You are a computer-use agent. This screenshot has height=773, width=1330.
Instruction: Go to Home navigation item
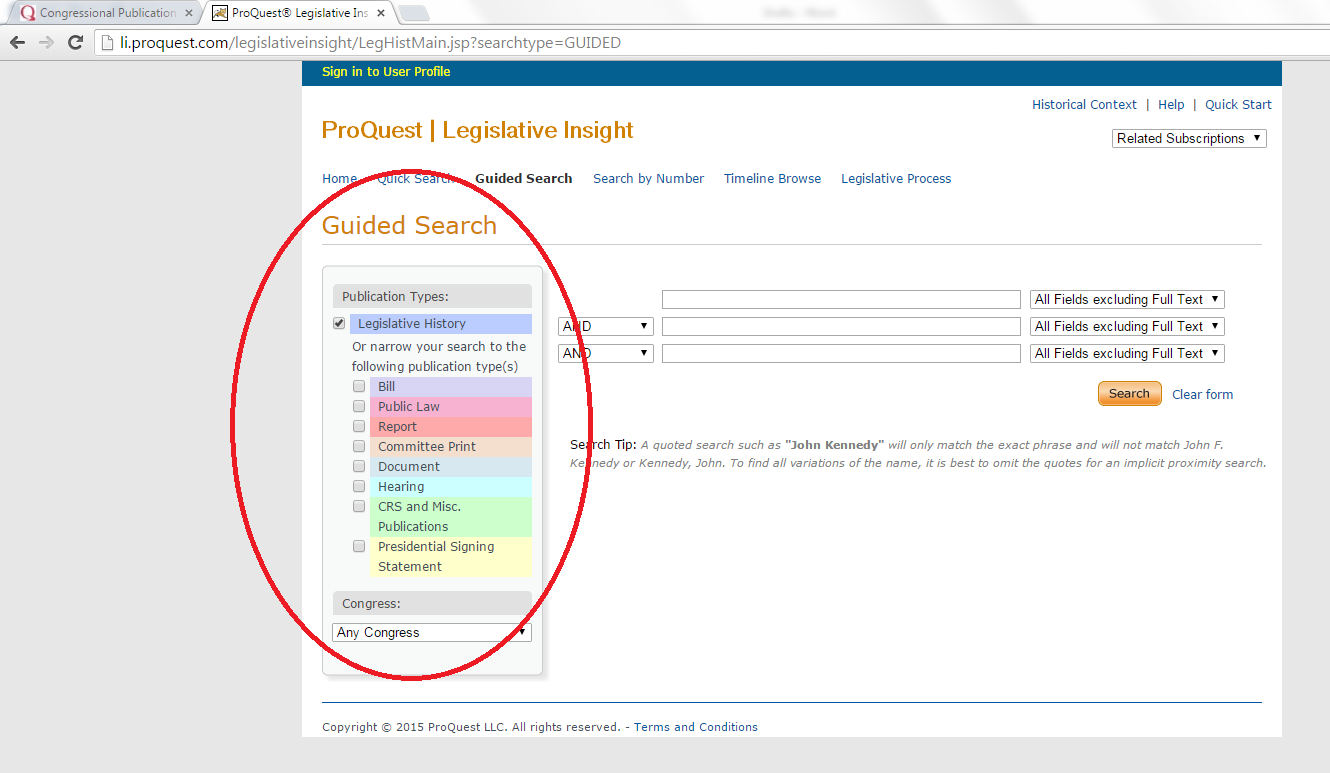point(339,178)
